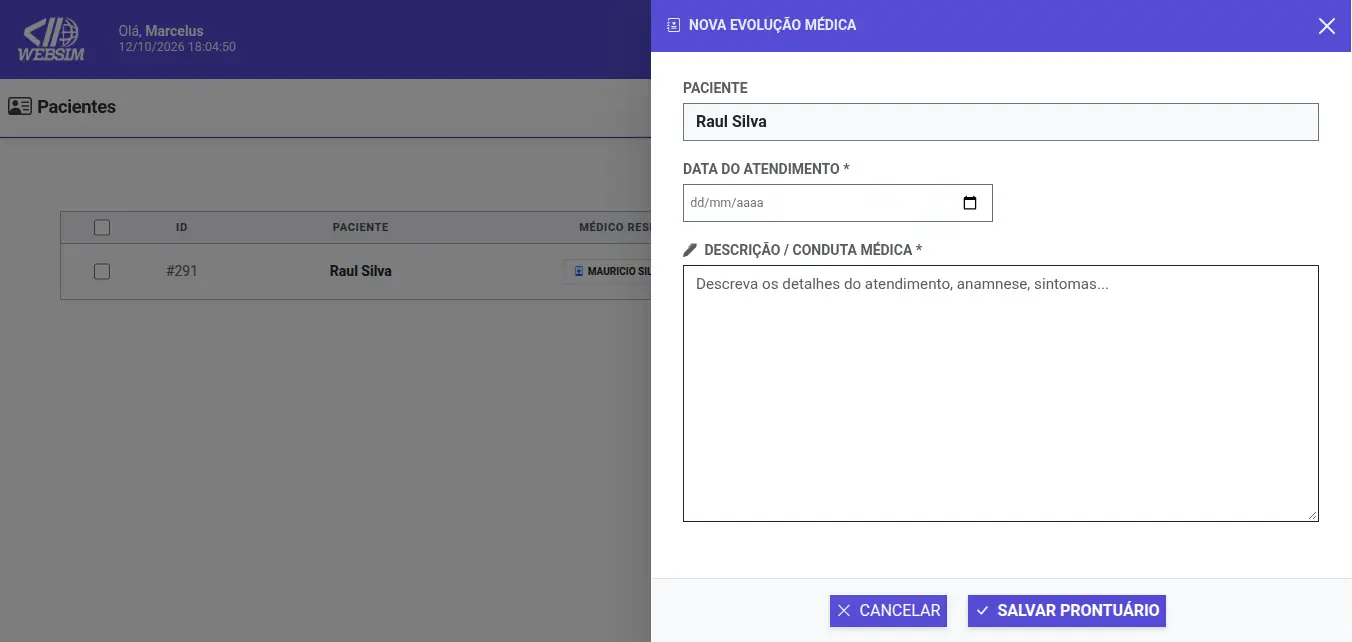
Task: Click the WEBSIM logo
Action: 53,39
